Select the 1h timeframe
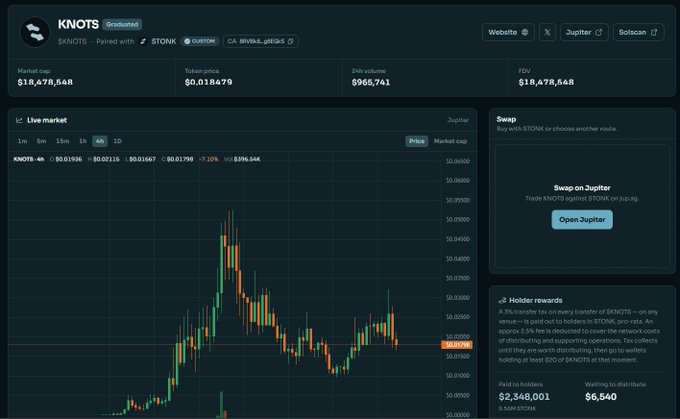The width and height of the screenshot is (680, 419). [x=83, y=141]
